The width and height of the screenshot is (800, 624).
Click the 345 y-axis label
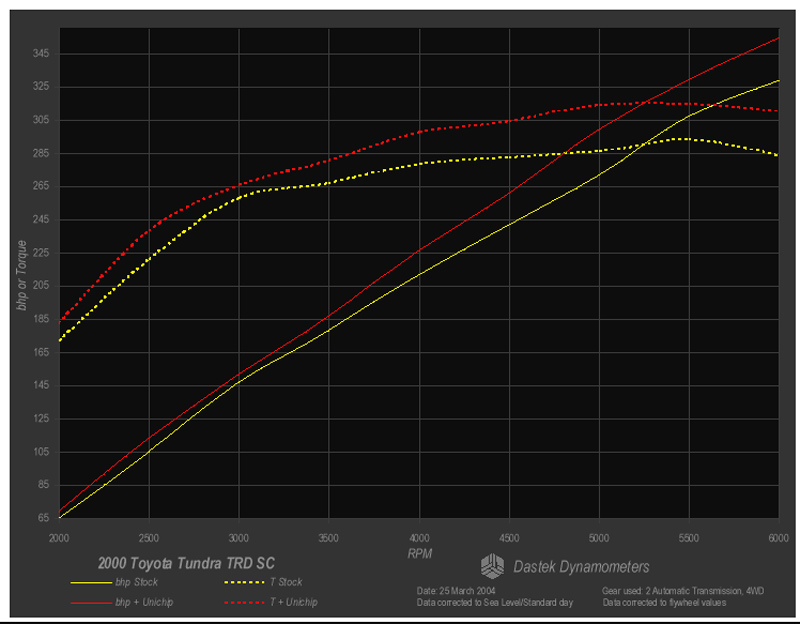41,54
